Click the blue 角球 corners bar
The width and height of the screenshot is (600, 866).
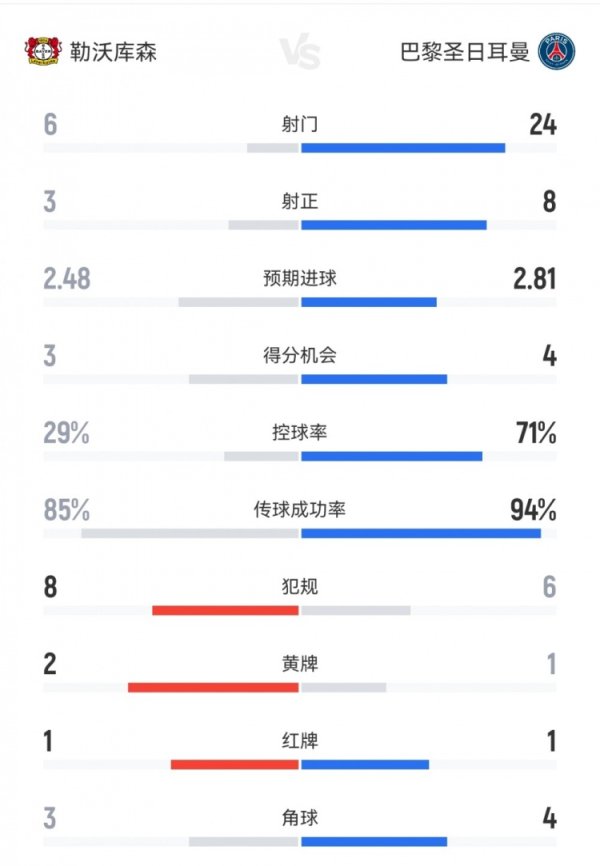coord(374,841)
